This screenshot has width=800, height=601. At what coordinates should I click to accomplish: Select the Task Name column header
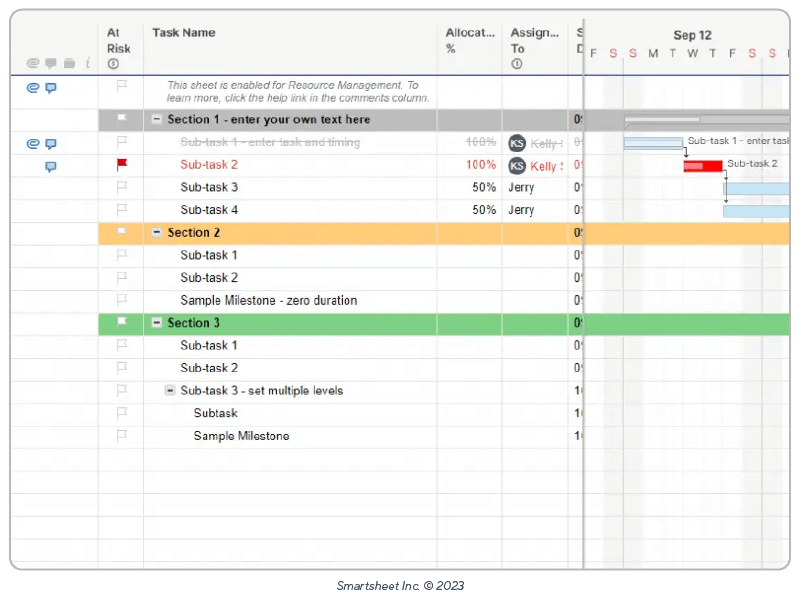(x=184, y=33)
